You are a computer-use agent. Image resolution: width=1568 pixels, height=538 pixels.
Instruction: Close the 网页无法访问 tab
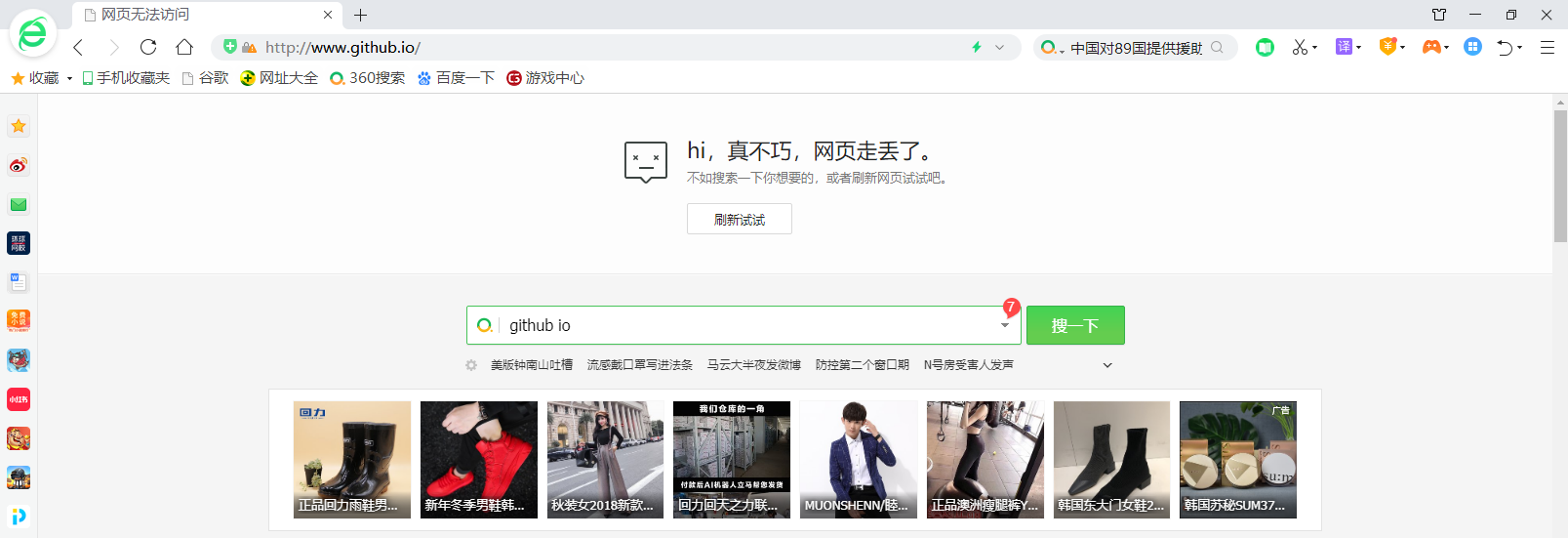tap(328, 15)
